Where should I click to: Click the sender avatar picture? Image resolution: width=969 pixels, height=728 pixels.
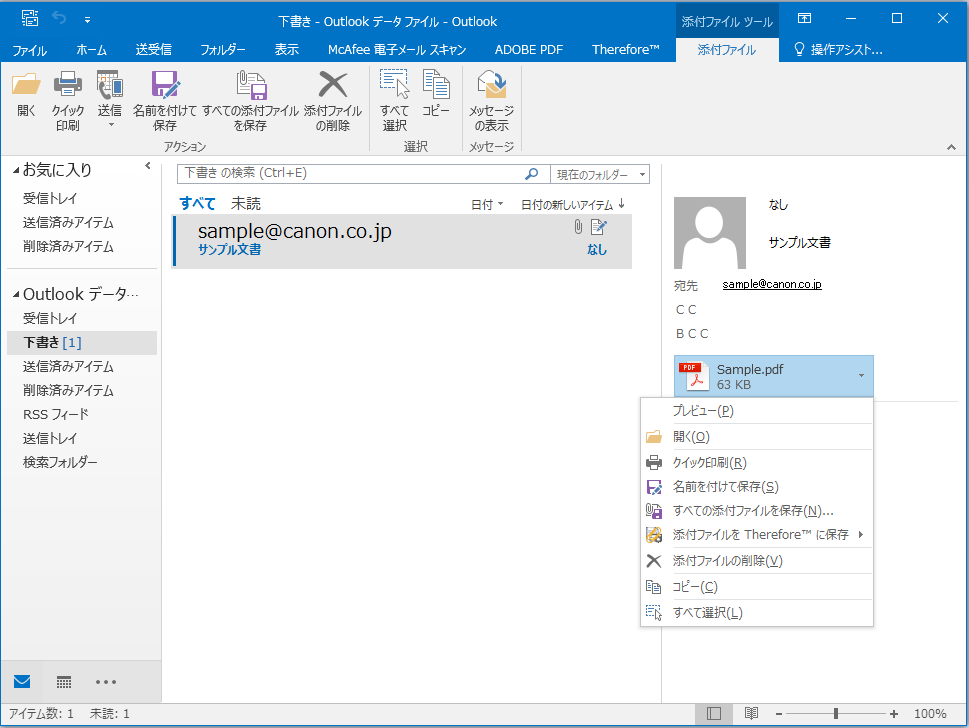point(709,232)
